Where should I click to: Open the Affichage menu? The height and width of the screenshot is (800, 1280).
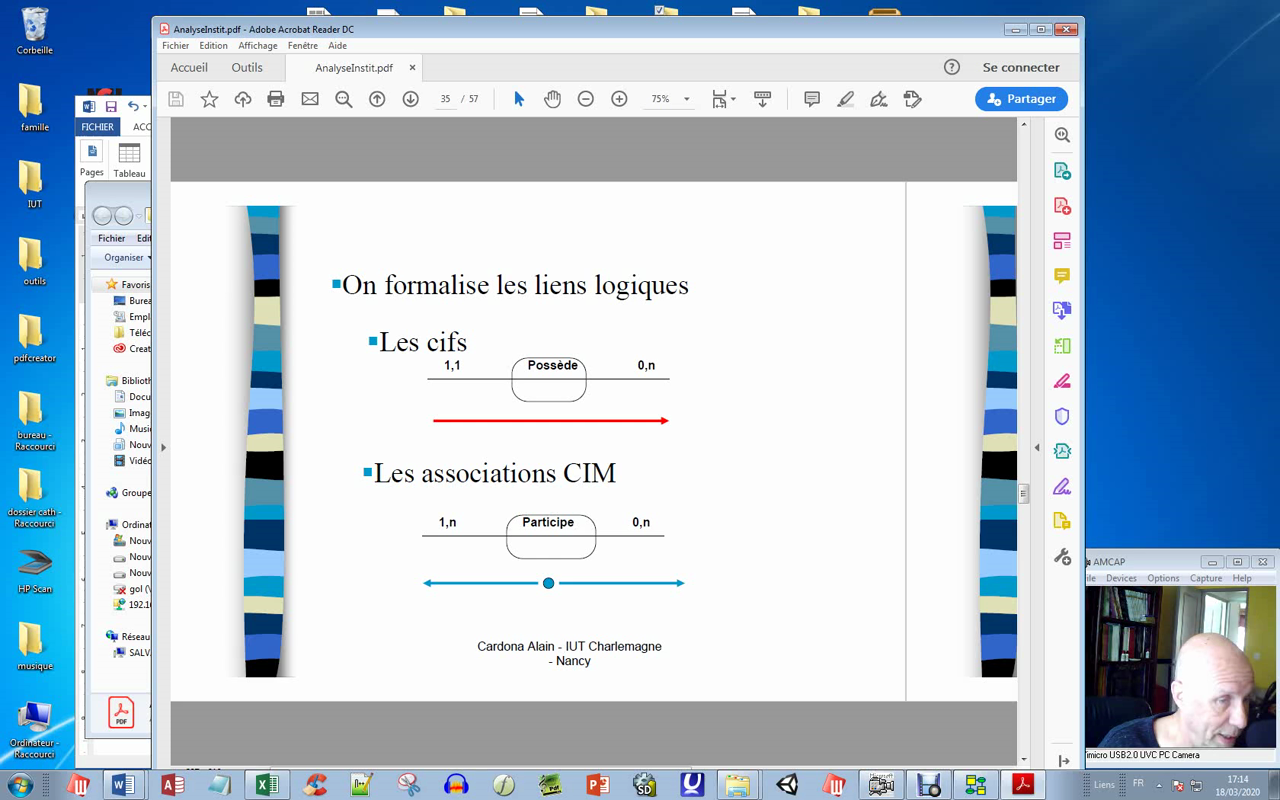click(257, 46)
